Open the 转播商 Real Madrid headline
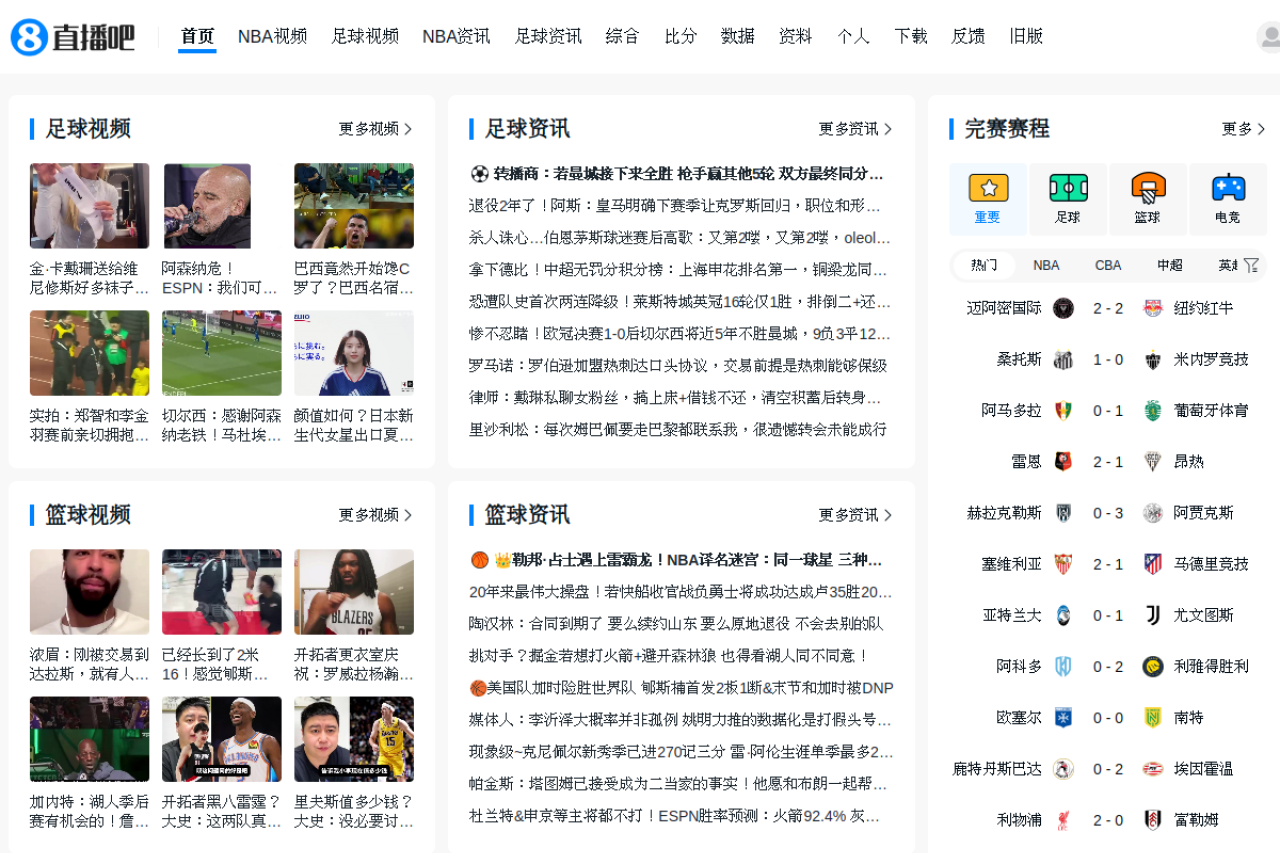Screen dimensions: 1280x853 coord(677,174)
